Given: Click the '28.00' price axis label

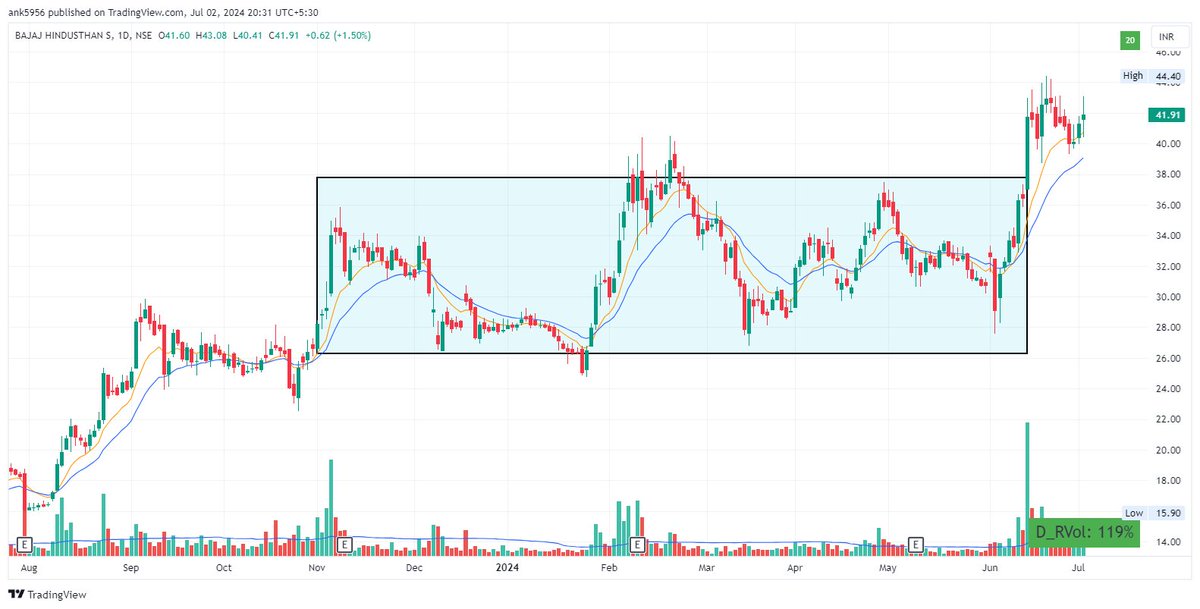Looking at the screenshot, I should coord(1168,328).
